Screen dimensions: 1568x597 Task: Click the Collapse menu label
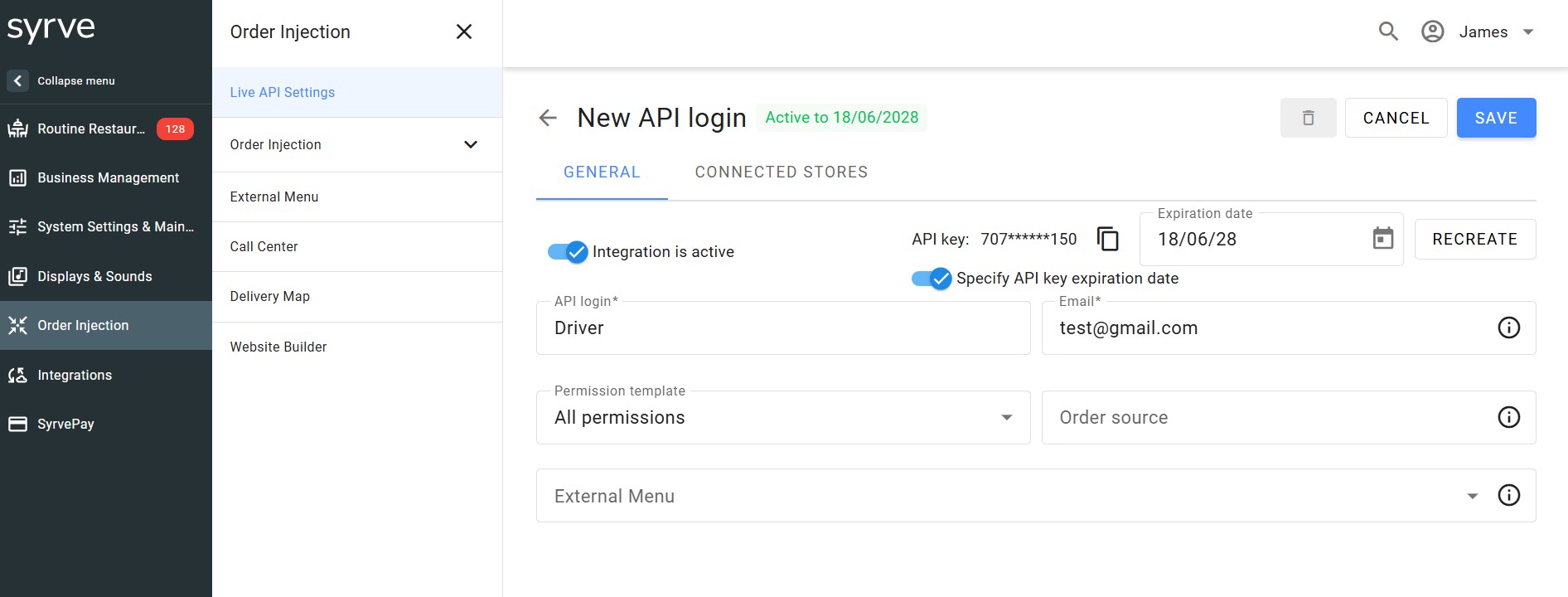tap(76, 80)
